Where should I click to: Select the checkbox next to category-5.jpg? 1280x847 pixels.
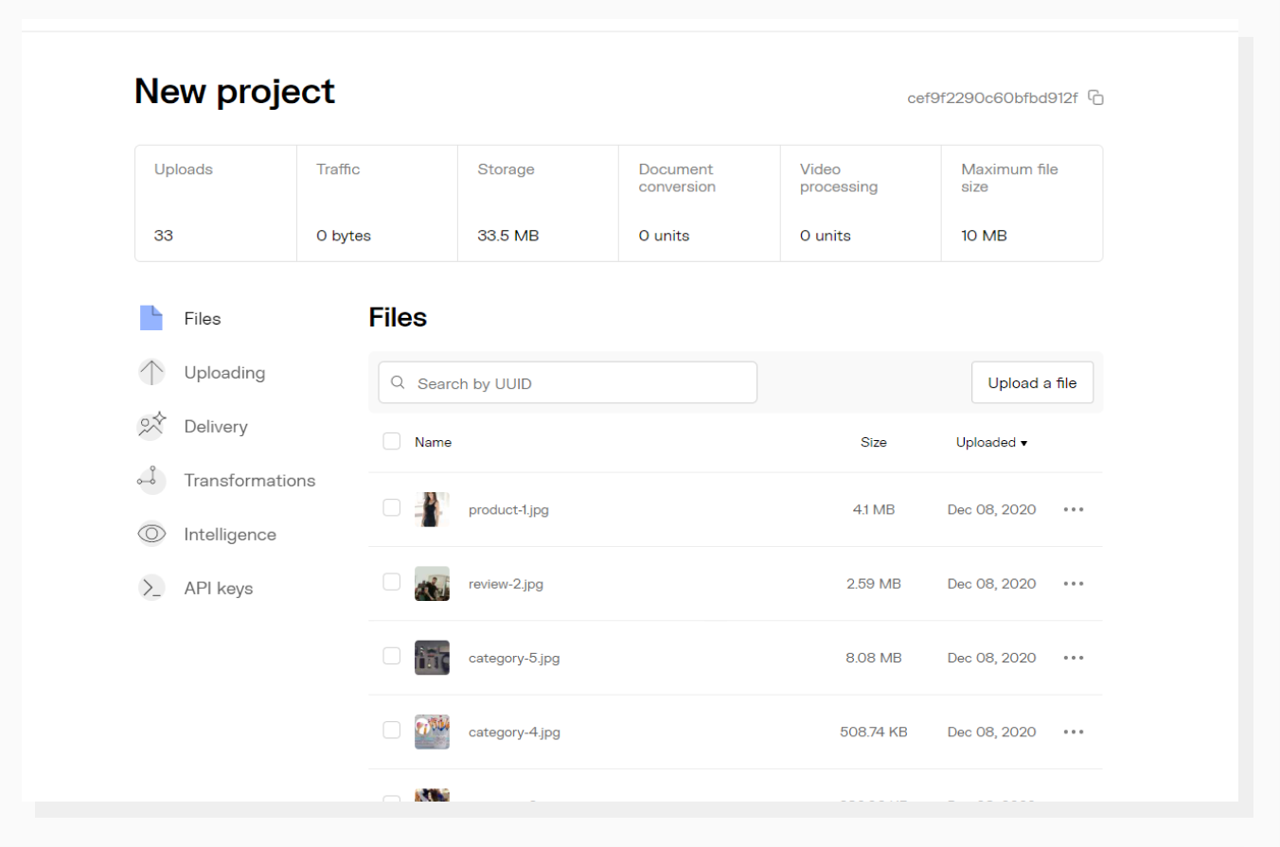tap(391, 657)
